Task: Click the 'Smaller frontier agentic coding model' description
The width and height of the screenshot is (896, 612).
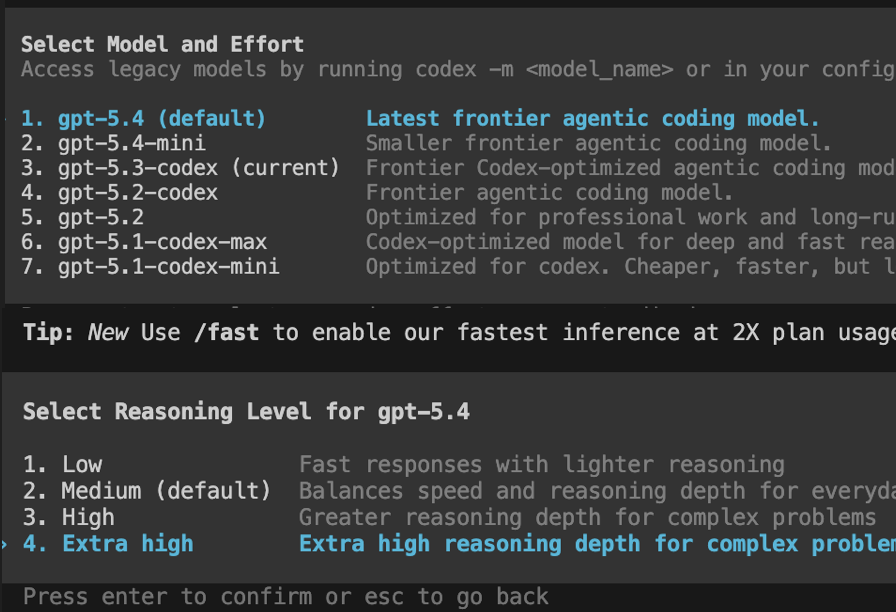Action: (x=598, y=143)
